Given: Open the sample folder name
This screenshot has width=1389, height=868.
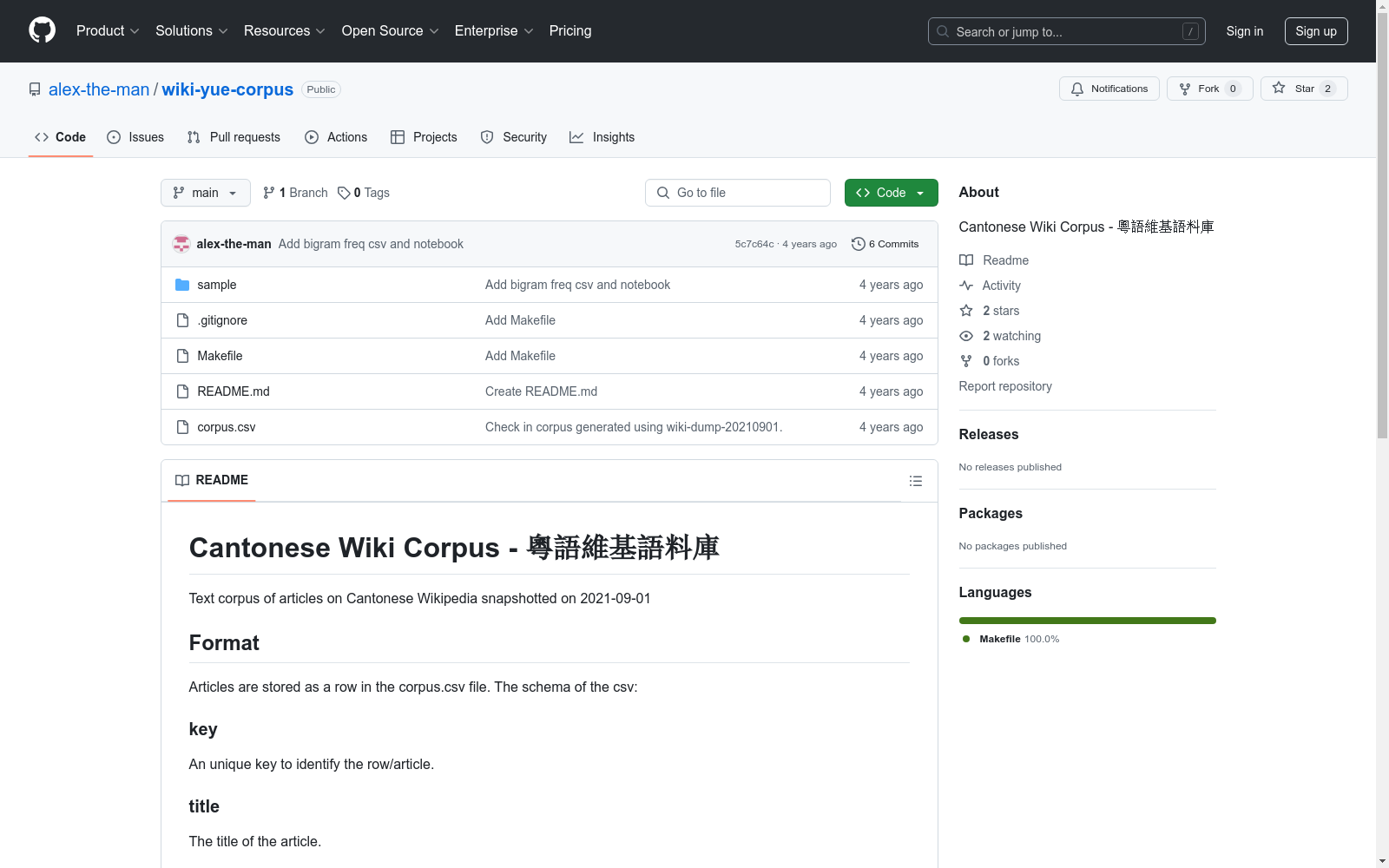Looking at the screenshot, I should point(217,285).
